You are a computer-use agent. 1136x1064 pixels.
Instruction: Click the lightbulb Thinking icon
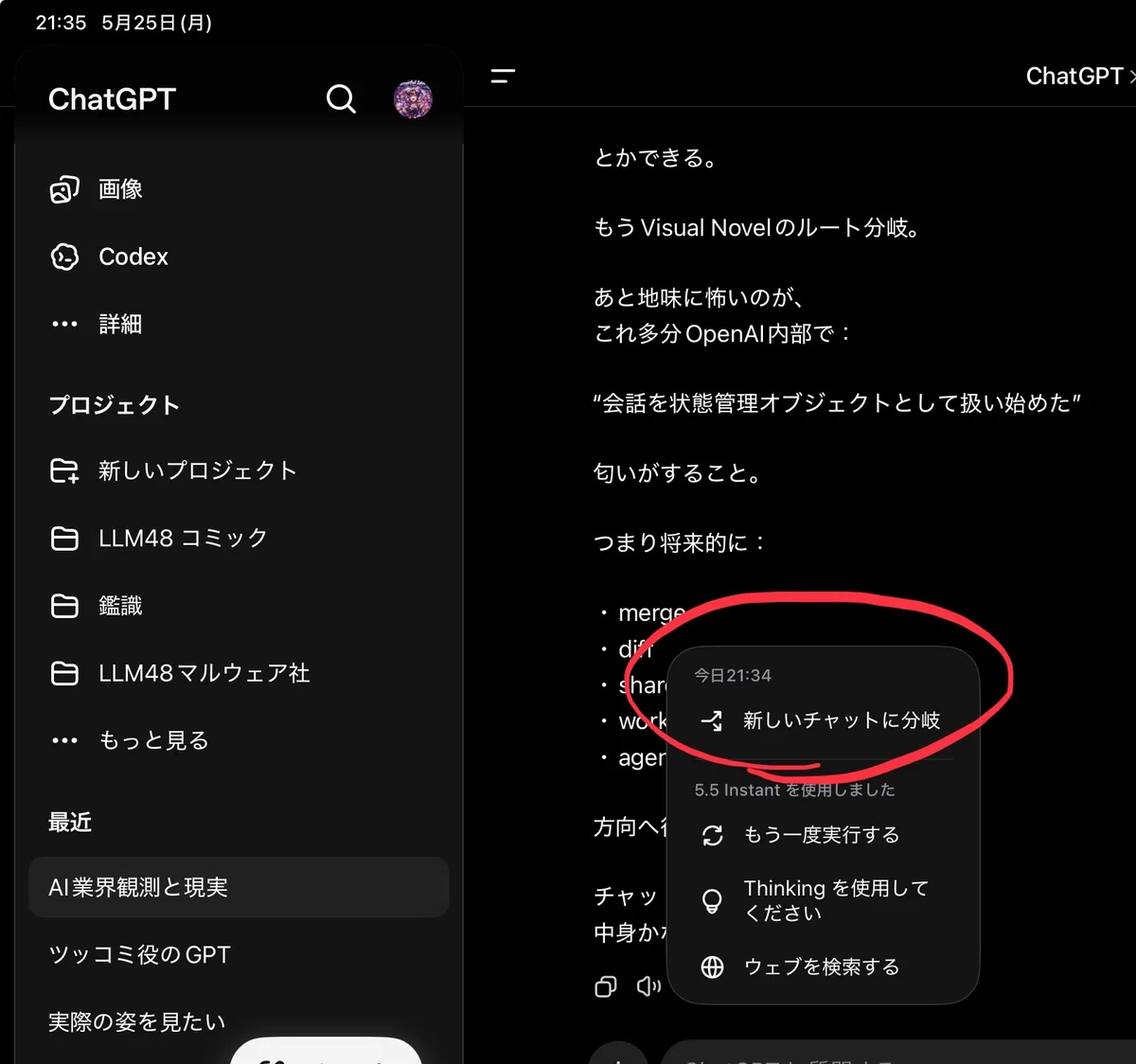click(712, 900)
